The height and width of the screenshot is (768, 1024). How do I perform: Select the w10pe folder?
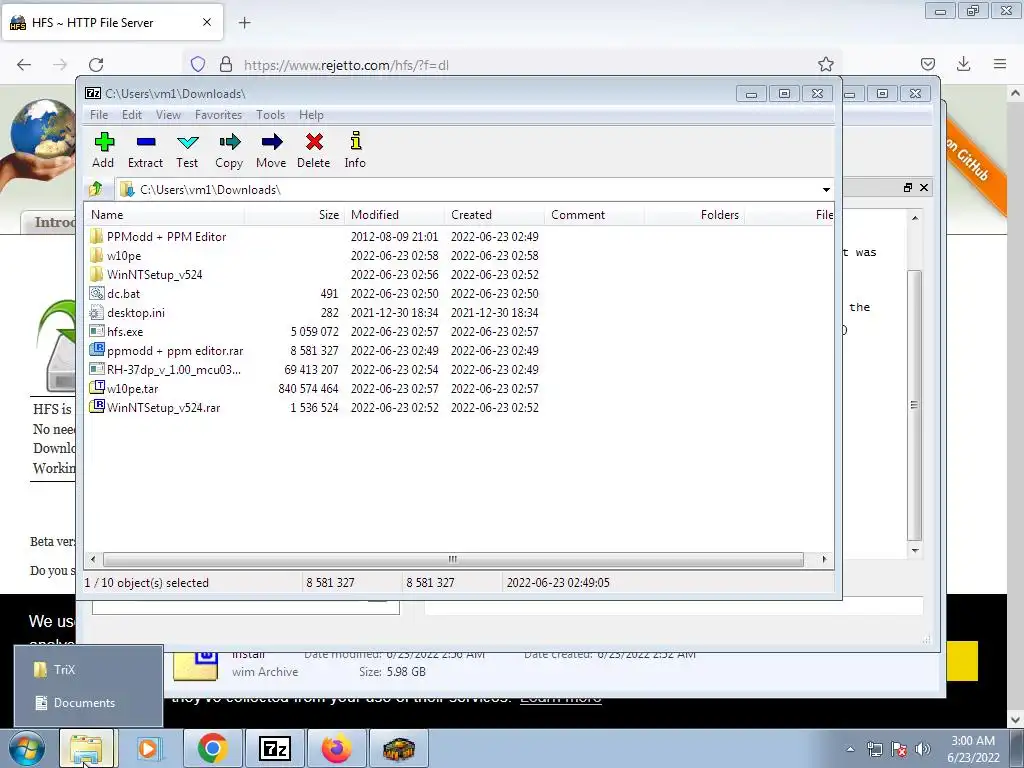coord(123,256)
